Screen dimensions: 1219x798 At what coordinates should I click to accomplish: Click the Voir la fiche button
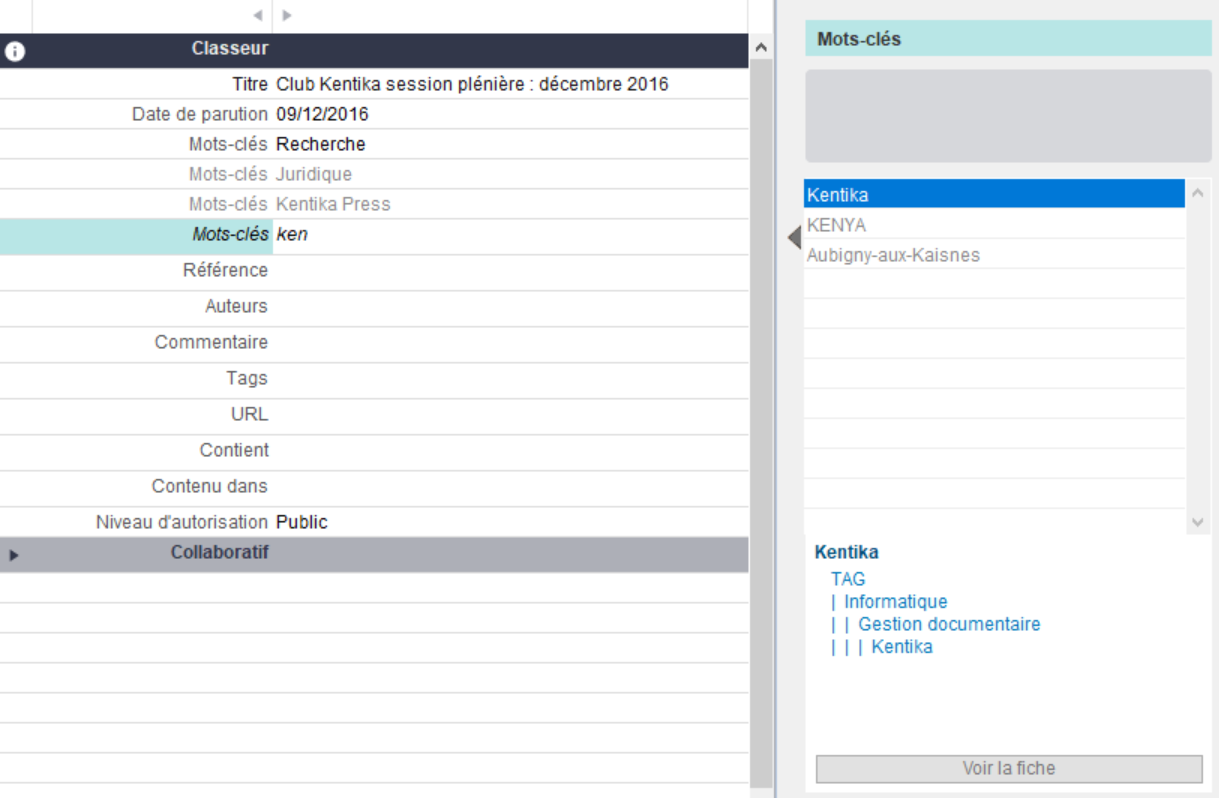[1009, 769]
